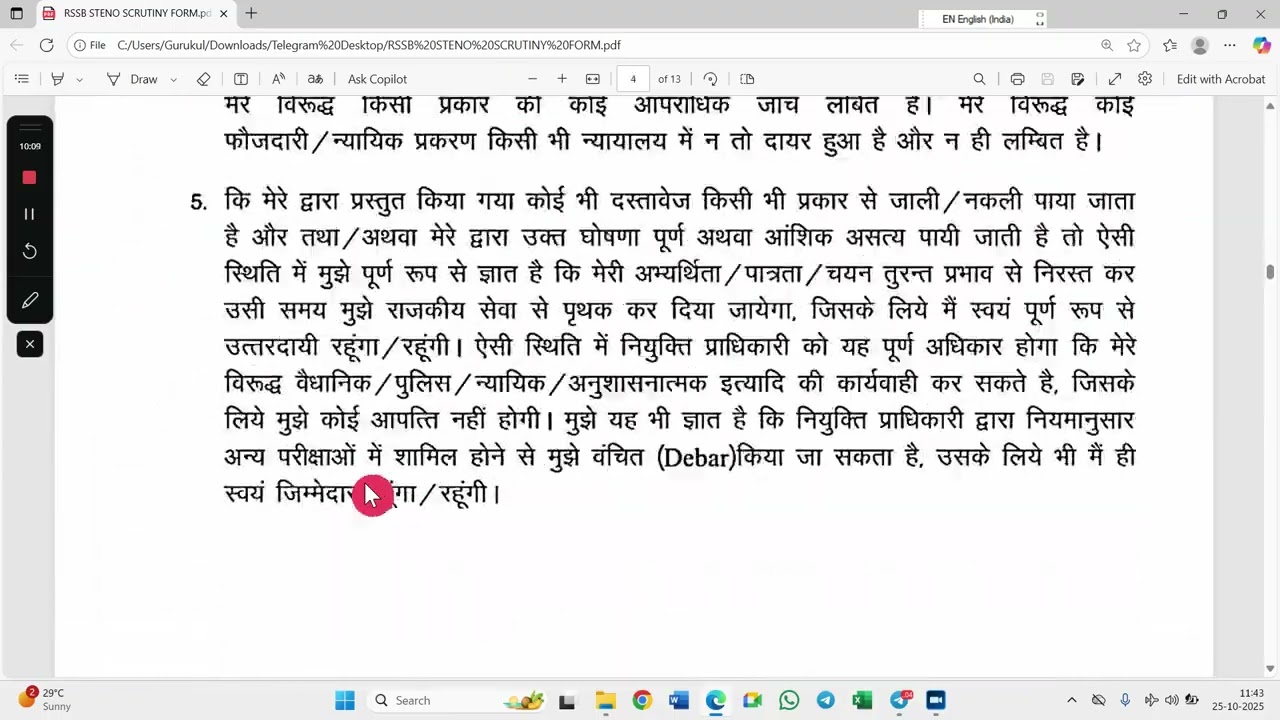The width and height of the screenshot is (1280, 720).
Task: Open a new browser tab
Action: point(251,13)
